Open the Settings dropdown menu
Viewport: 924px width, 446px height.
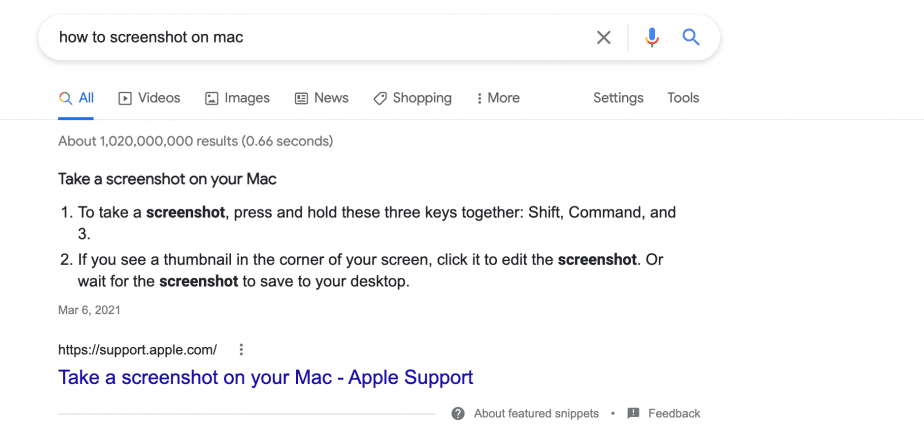coord(618,98)
